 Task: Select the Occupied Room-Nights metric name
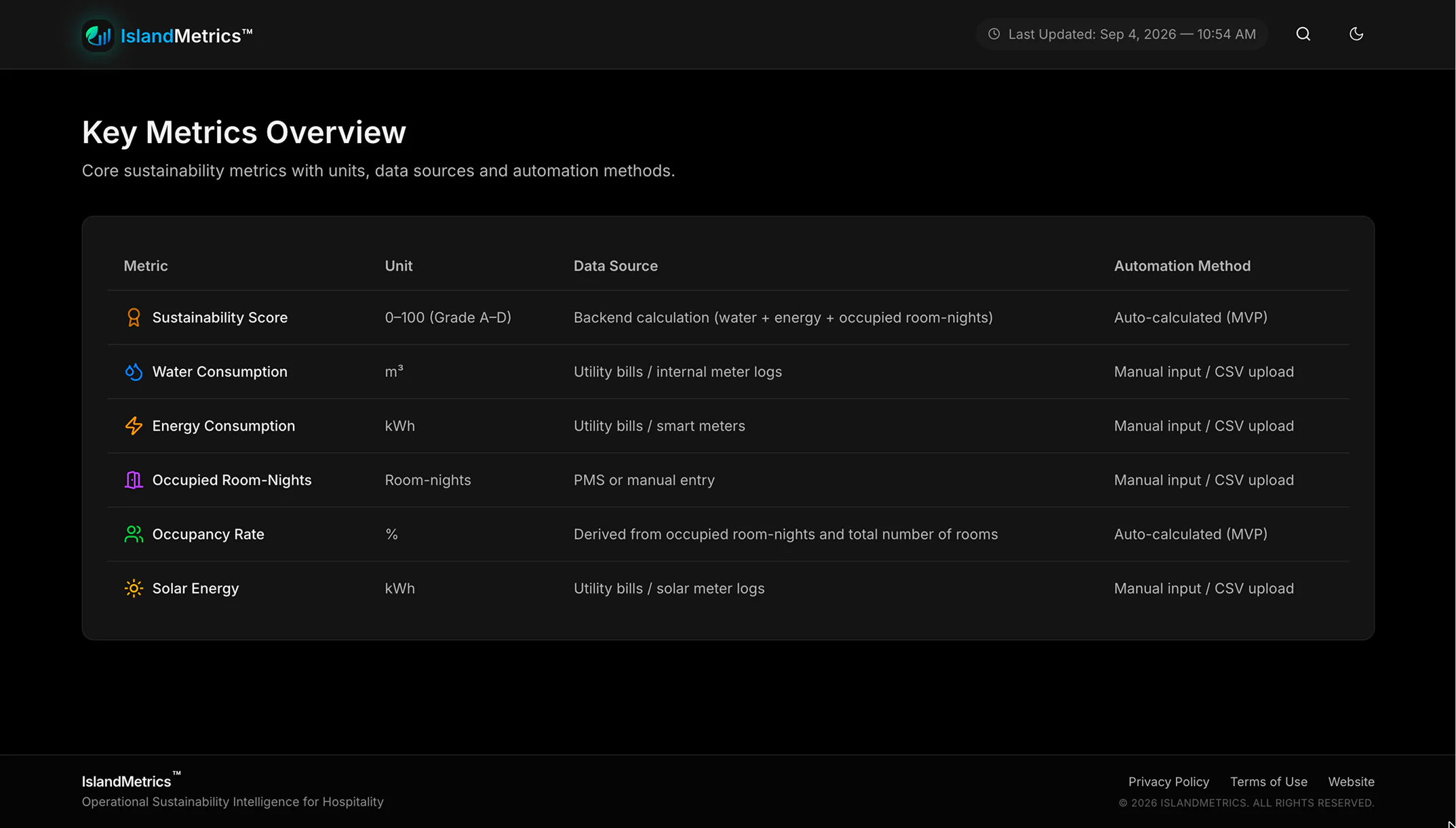pyautogui.click(x=232, y=480)
